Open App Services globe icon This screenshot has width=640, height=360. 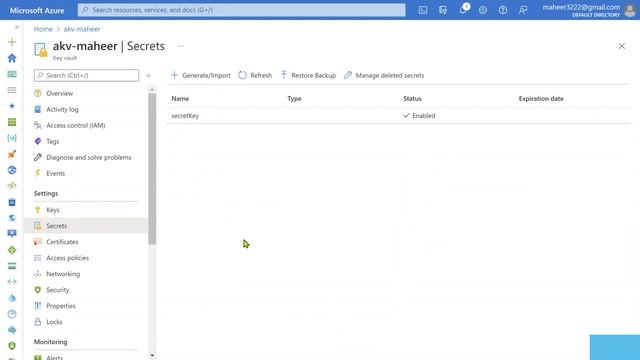click(x=12, y=170)
